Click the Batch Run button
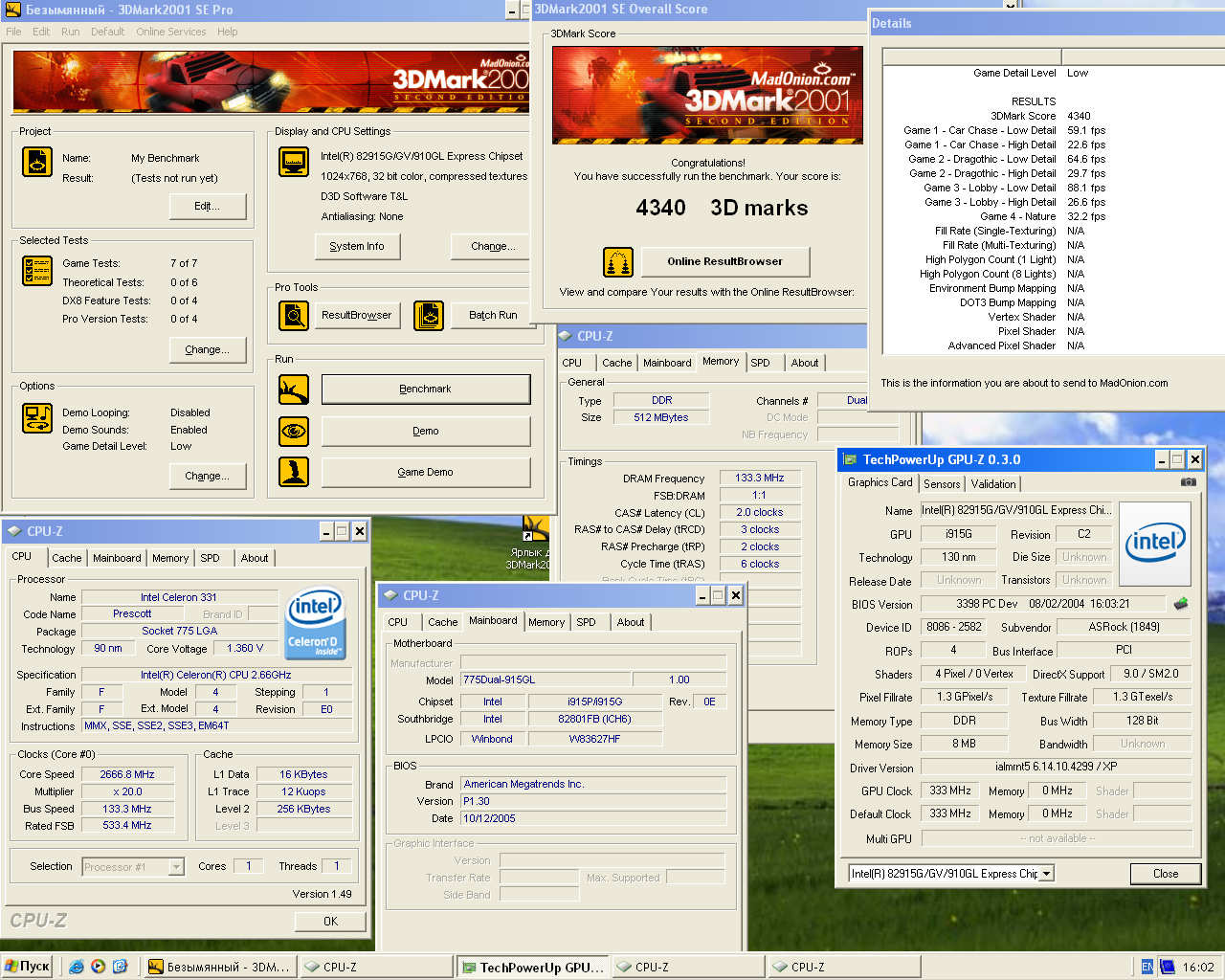Image resolution: width=1225 pixels, height=980 pixels. point(492,315)
